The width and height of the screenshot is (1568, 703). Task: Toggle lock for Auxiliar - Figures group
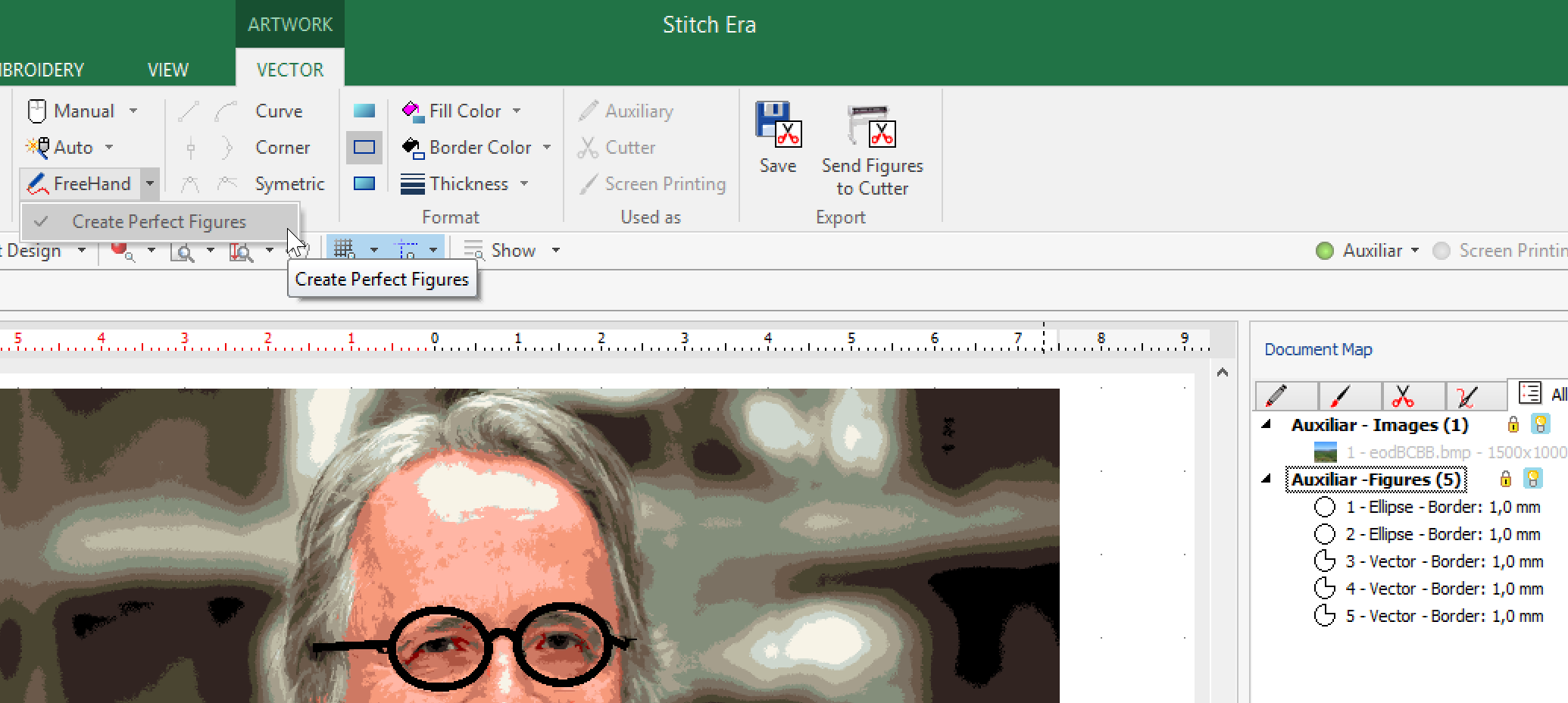click(x=1506, y=480)
